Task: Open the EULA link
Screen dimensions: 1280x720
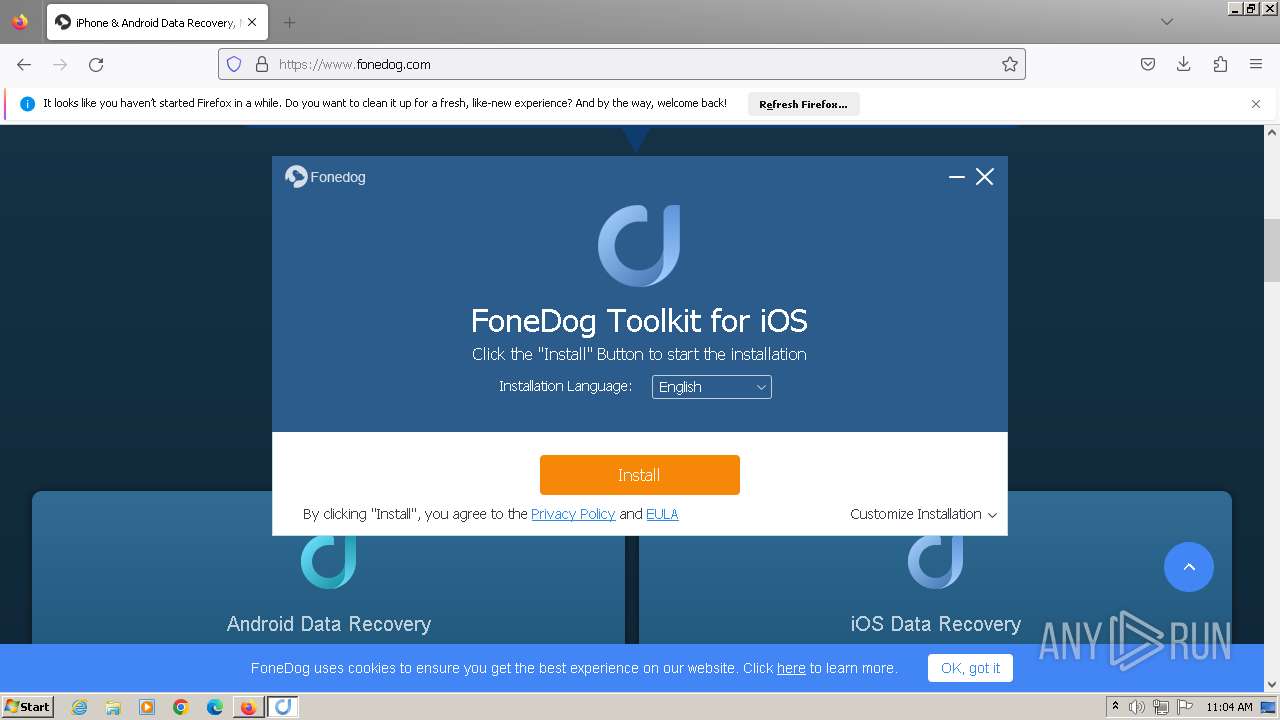Action: coord(662,514)
